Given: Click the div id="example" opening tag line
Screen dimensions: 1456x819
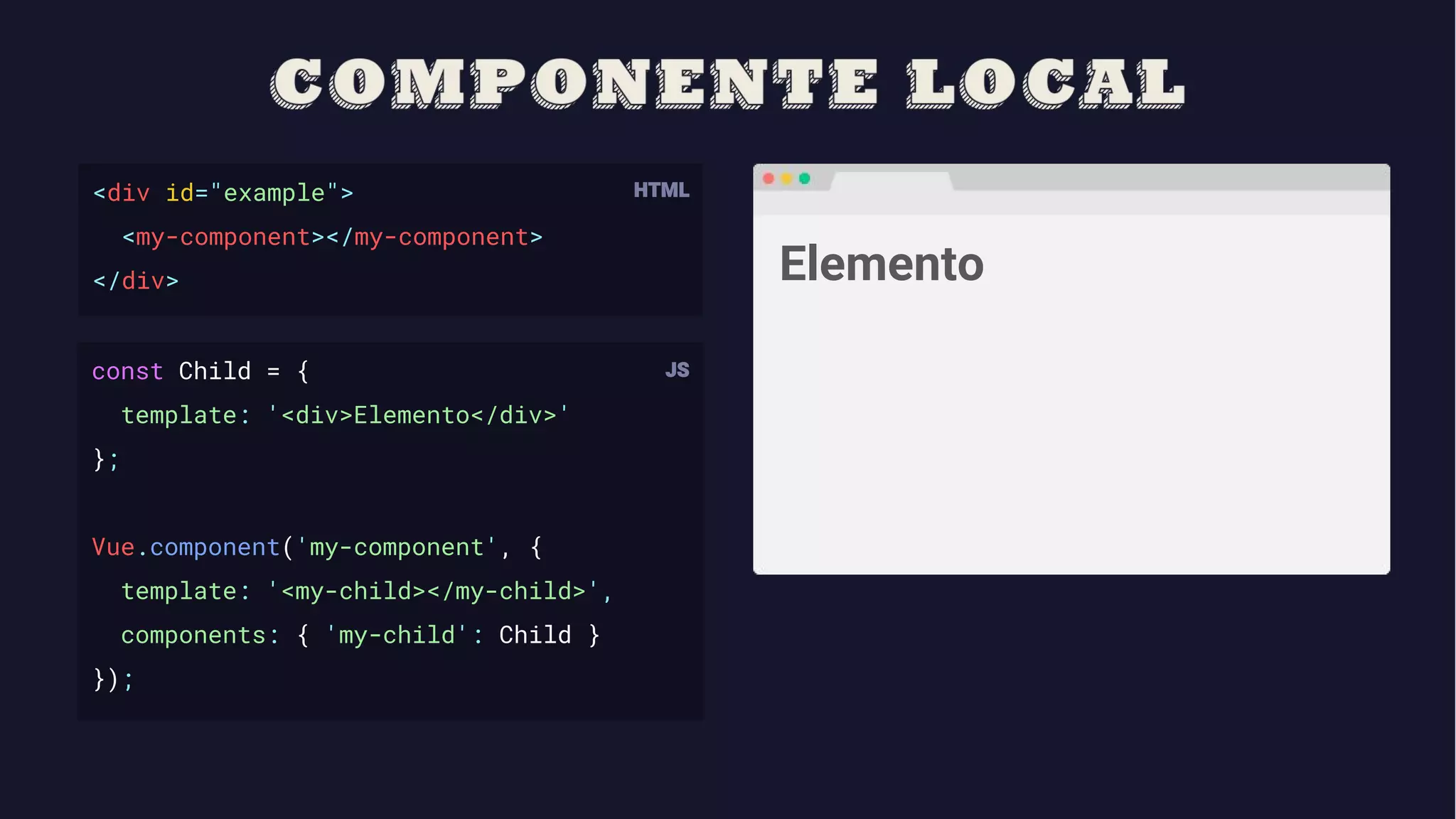Looking at the screenshot, I should point(223,193).
